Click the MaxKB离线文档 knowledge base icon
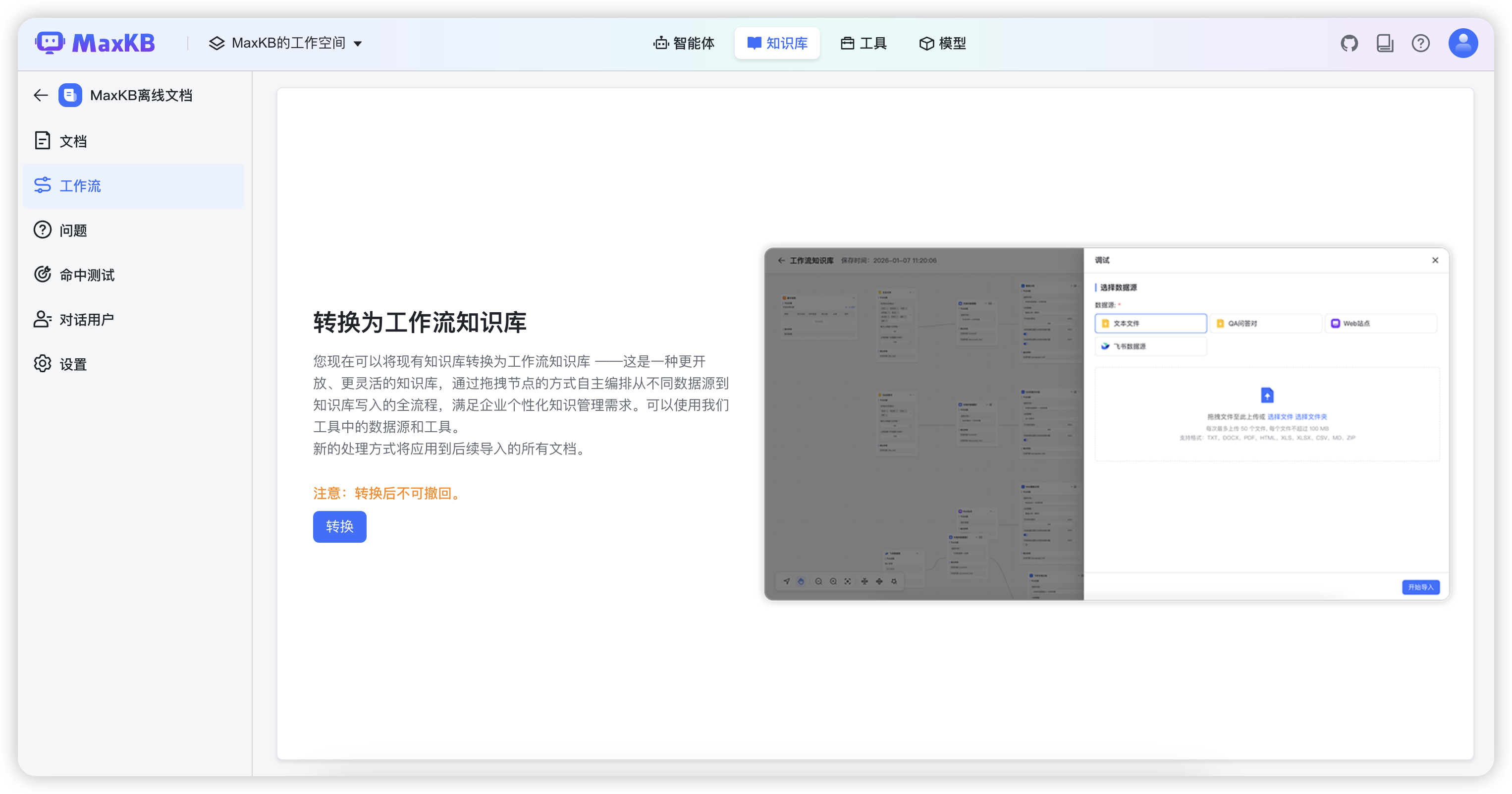The height and width of the screenshot is (794, 1512). click(x=70, y=95)
